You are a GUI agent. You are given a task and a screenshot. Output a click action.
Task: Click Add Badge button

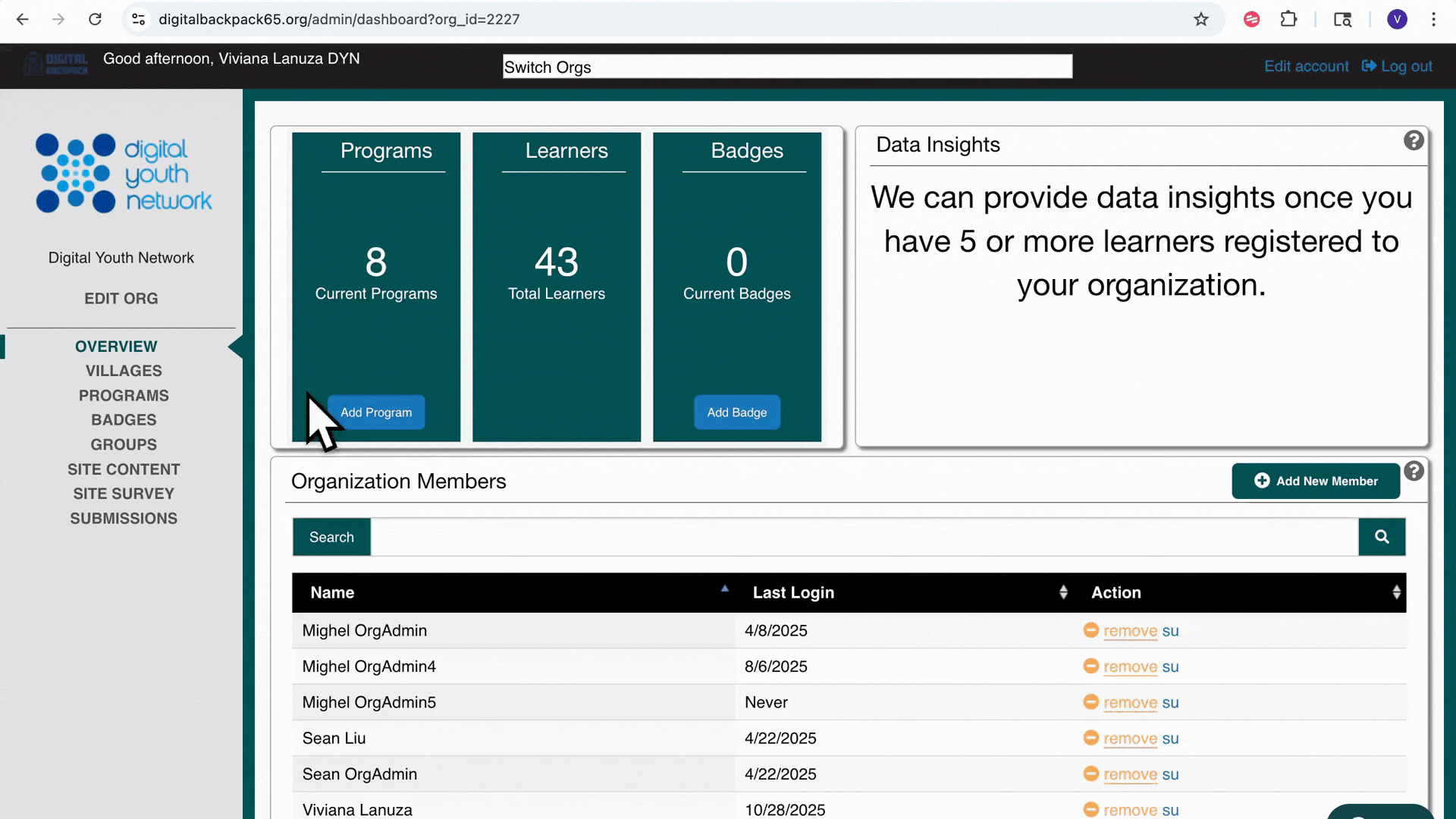(737, 413)
